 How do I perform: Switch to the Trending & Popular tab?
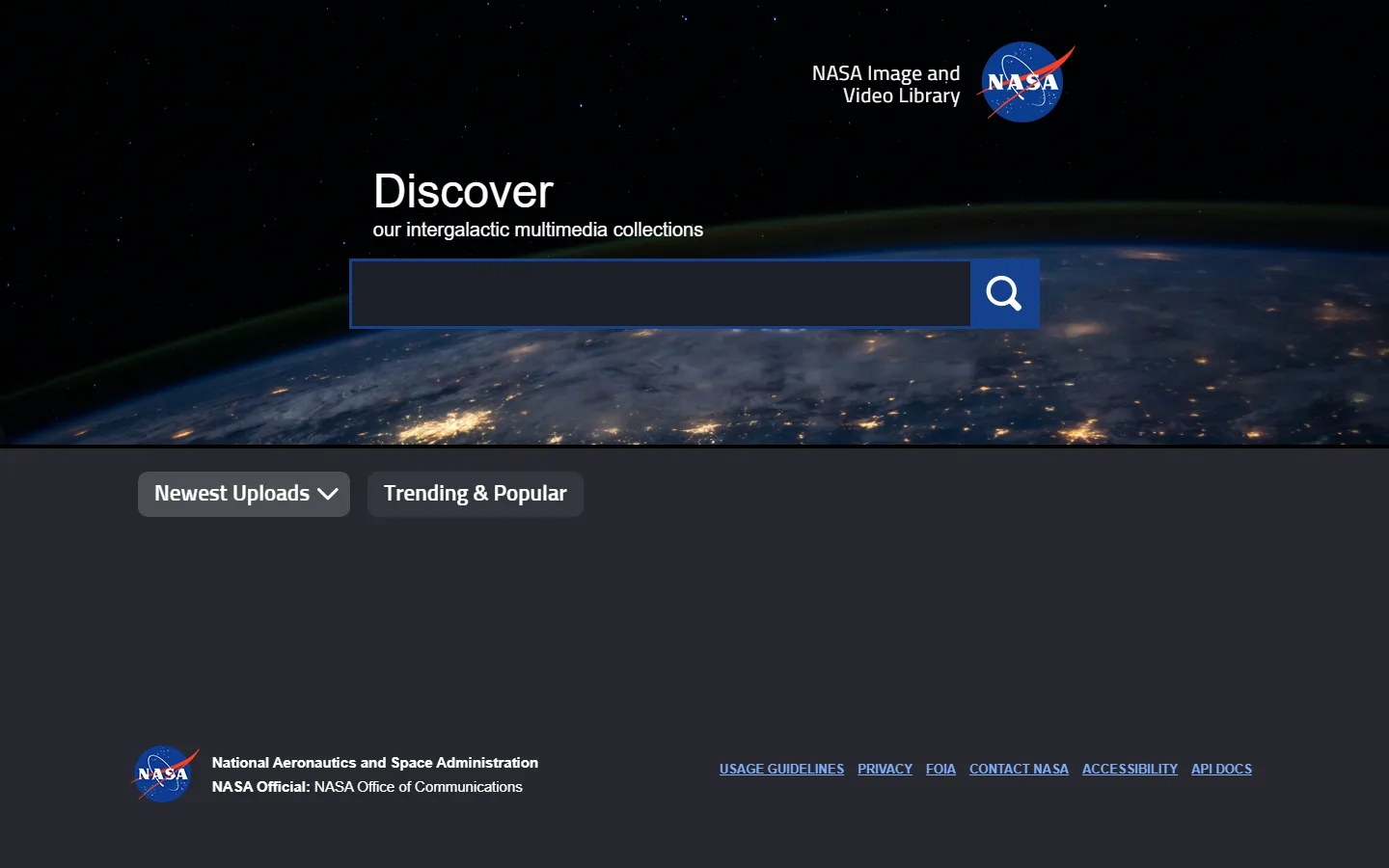pos(476,494)
